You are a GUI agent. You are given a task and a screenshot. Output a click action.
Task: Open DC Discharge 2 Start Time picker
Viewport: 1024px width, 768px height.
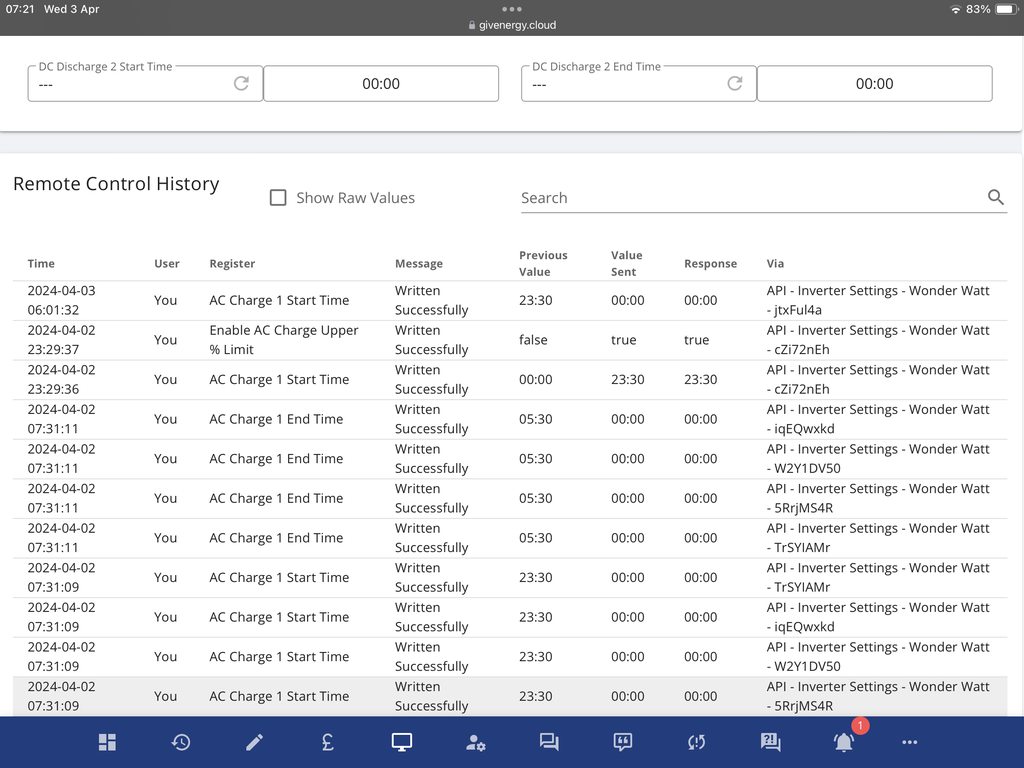pos(381,84)
